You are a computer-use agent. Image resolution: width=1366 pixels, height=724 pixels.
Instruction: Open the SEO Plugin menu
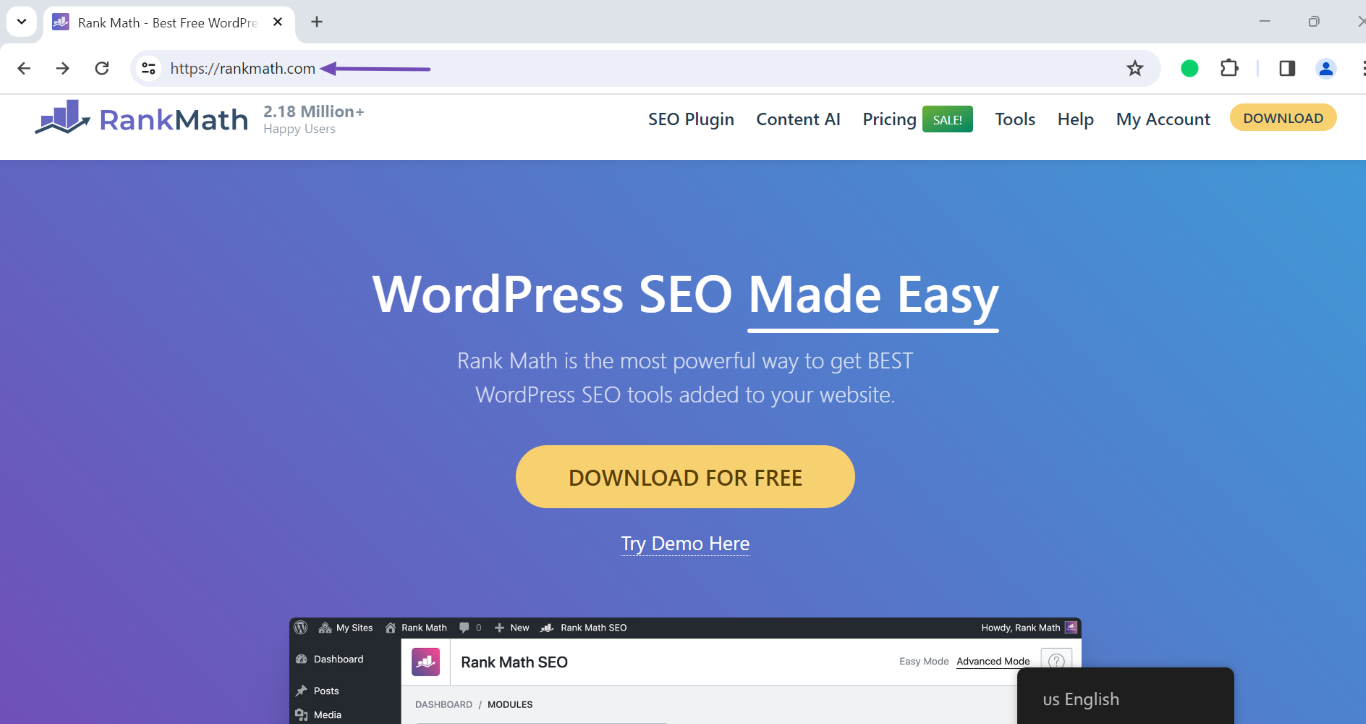[691, 119]
